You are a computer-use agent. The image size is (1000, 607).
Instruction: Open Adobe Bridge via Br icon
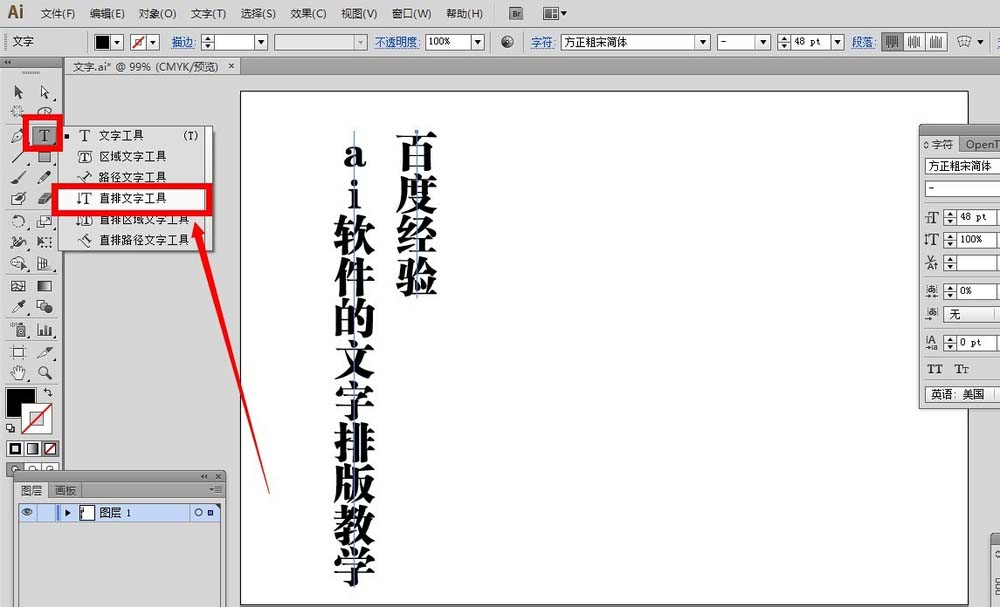tap(516, 13)
